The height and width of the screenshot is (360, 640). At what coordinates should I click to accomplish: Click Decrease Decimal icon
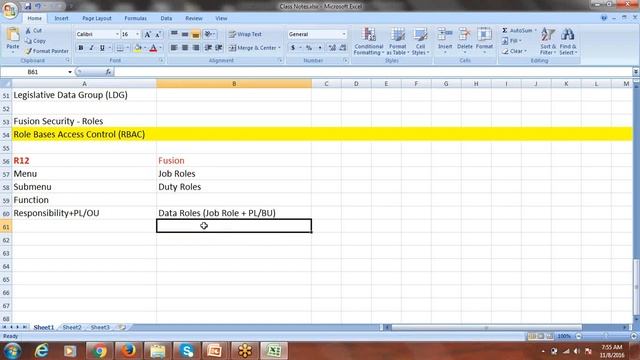[x=343, y=48]
